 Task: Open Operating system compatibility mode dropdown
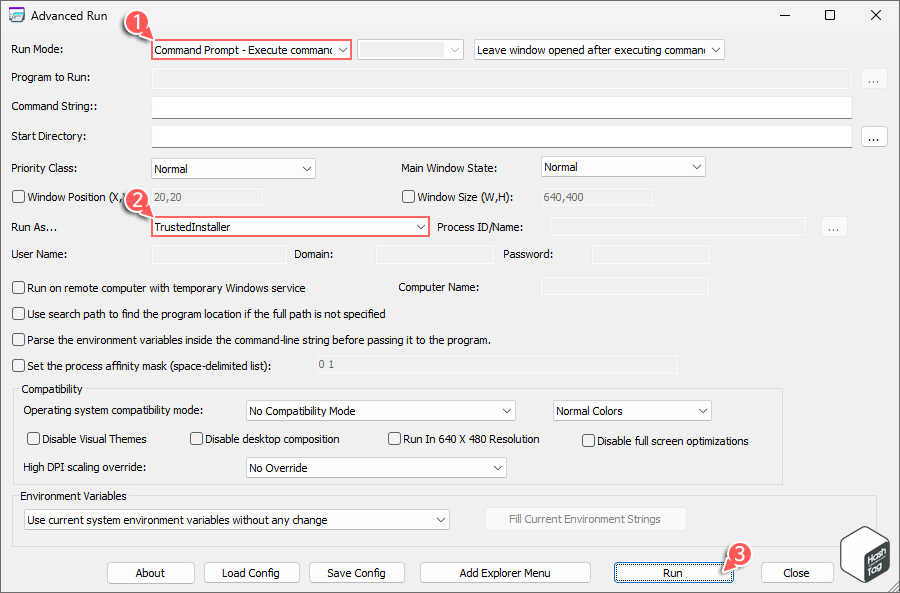pyautogui.click(x=381, y=411)
